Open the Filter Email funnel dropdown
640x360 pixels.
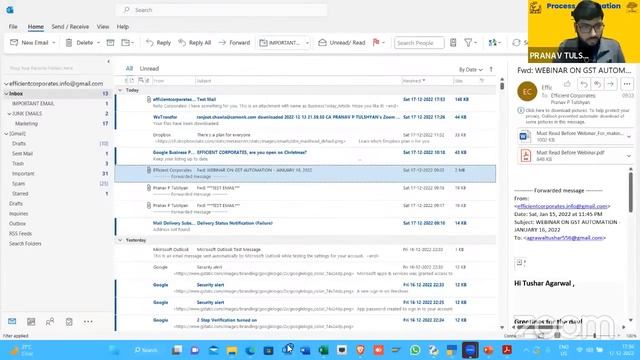[471, 42]
